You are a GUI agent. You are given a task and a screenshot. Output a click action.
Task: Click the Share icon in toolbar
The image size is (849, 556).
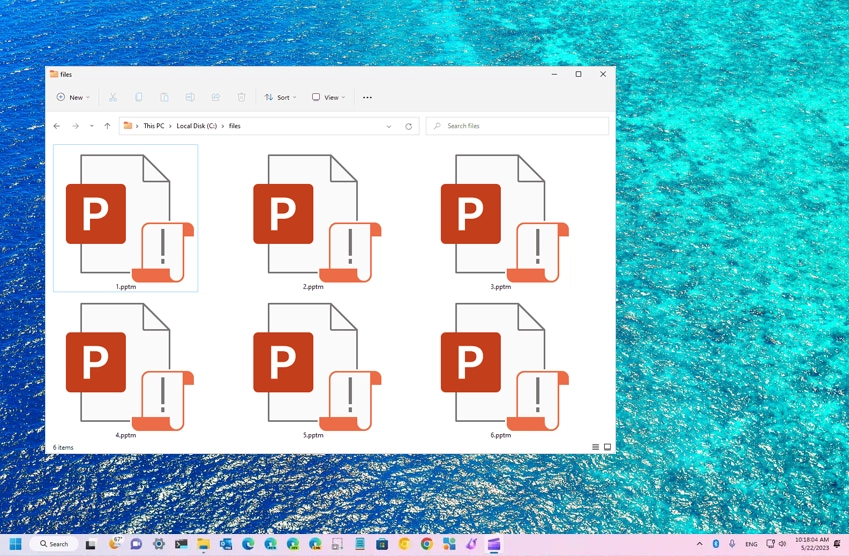coord(216,97)
